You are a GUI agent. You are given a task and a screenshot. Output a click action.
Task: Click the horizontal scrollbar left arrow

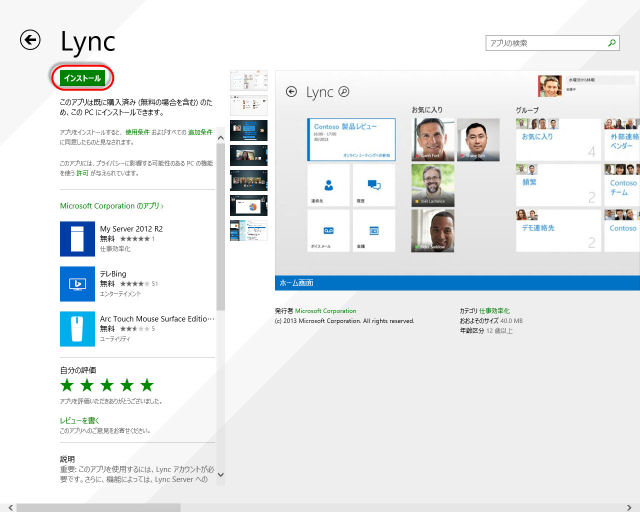(x=11, y=508)
